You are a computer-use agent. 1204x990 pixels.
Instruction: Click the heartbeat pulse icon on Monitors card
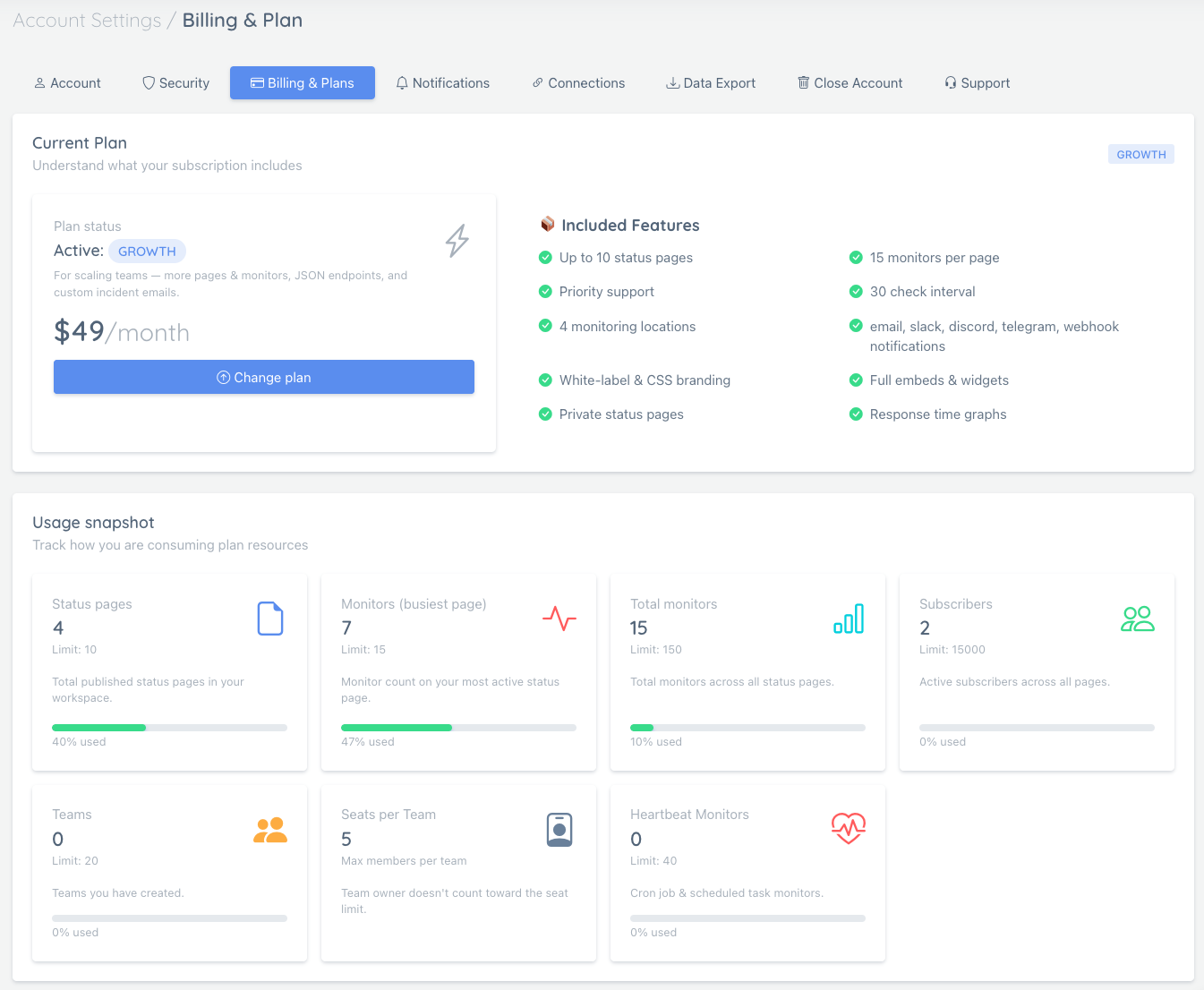coord(559,618)
